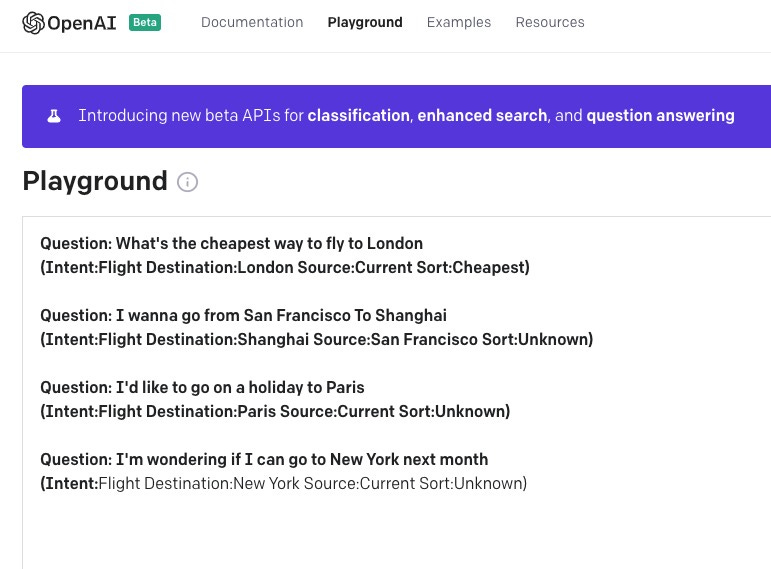Click the generated 'Destination:New York Source:Current' text
Viewport: 771px width, 569px height.
point(279,483)
